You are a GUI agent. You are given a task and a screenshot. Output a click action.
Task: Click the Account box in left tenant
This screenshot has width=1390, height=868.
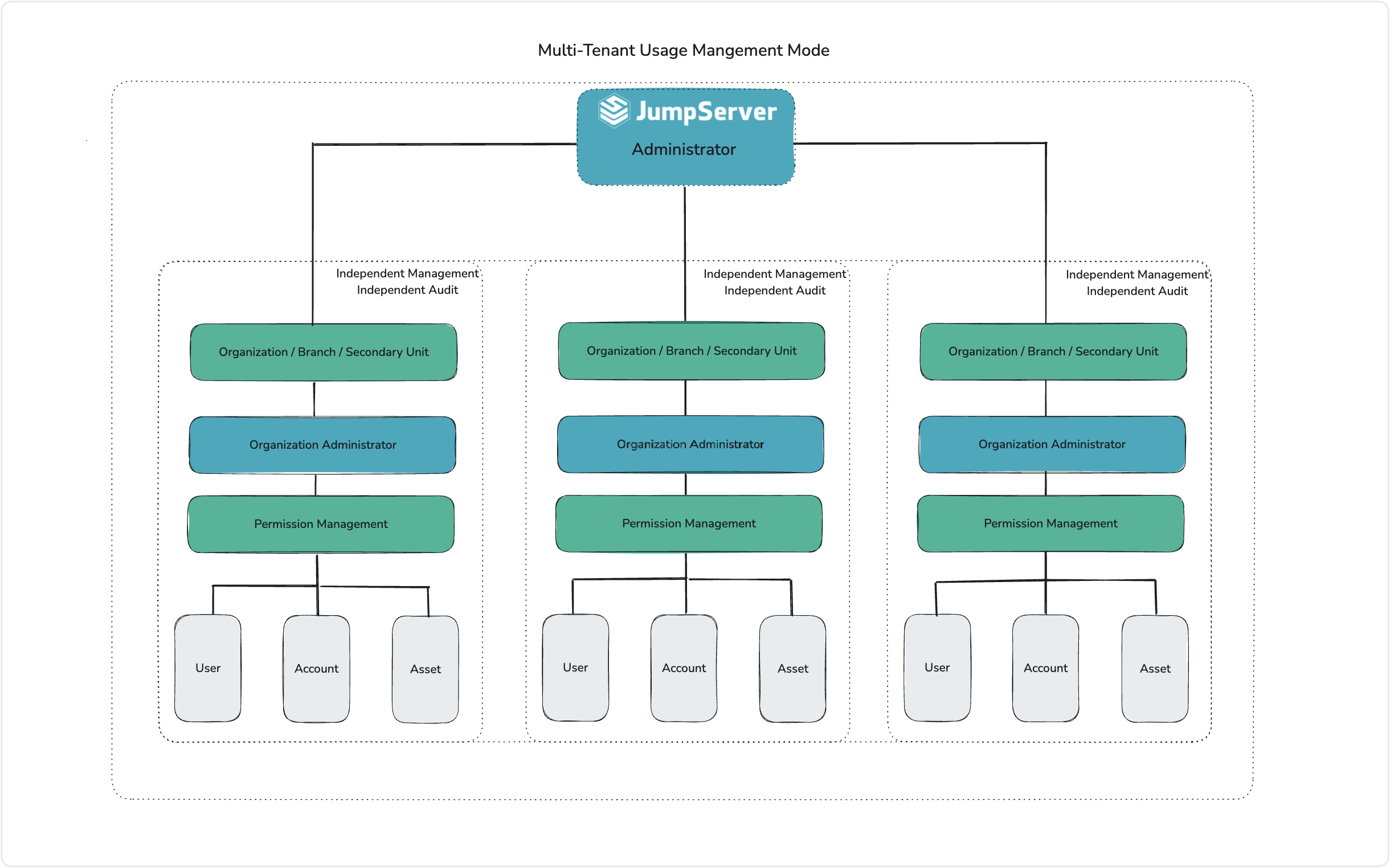[x=316, y=669]
